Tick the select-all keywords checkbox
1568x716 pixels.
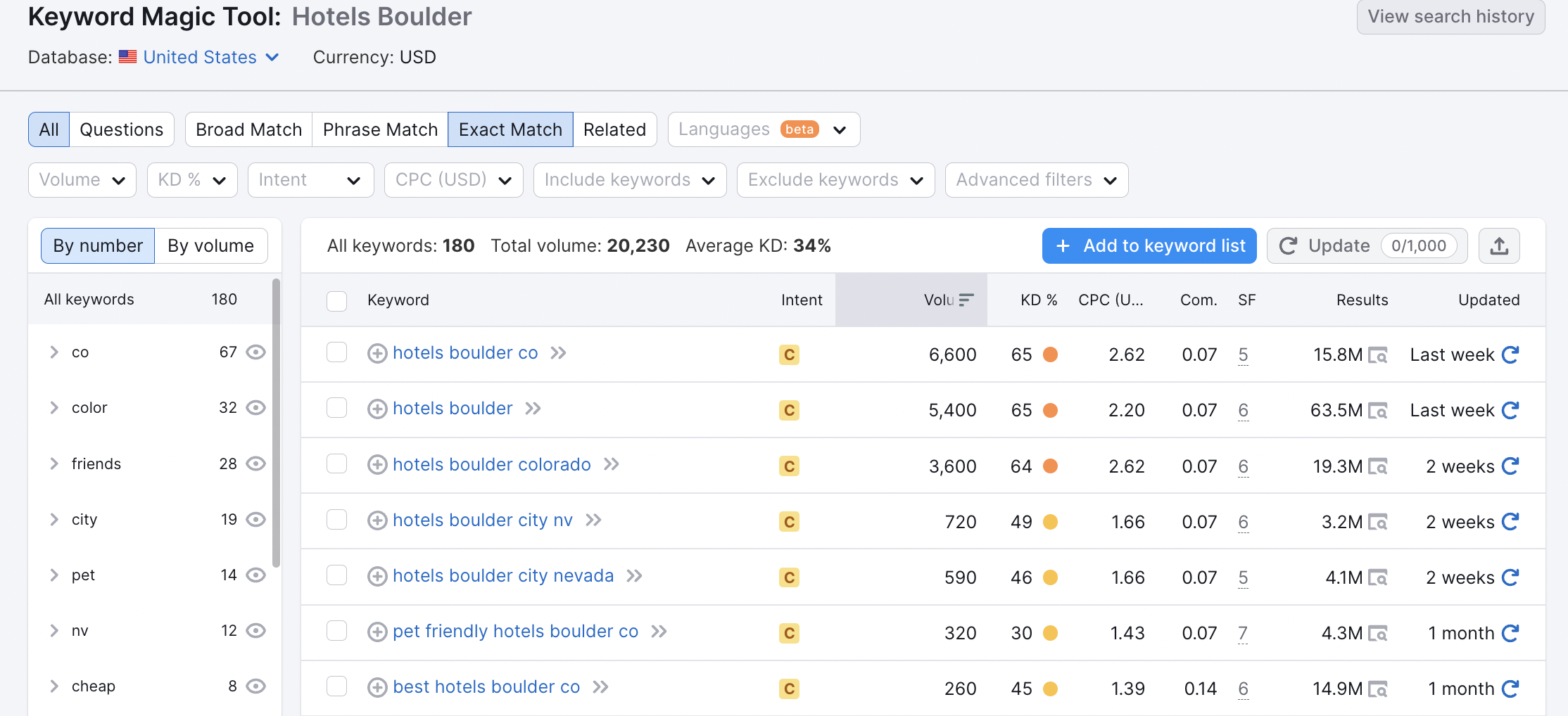[x=337, y=301]
